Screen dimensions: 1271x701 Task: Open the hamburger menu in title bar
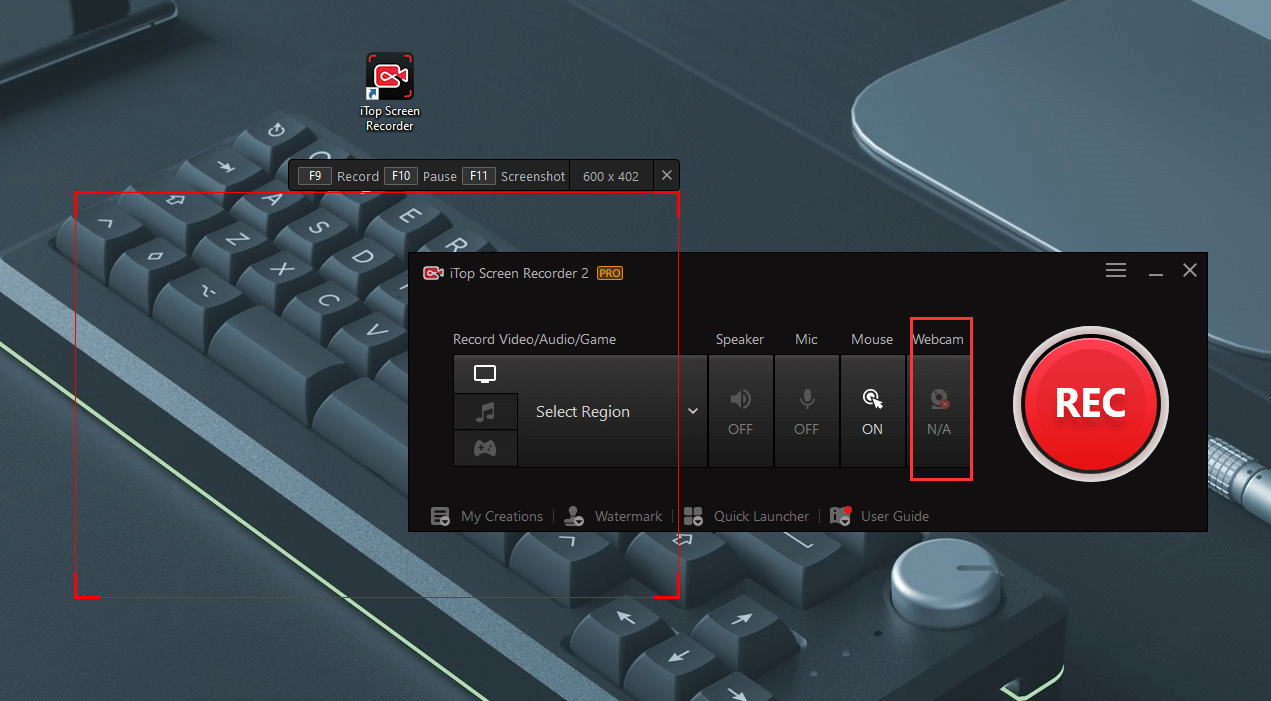click(1116, 270)
